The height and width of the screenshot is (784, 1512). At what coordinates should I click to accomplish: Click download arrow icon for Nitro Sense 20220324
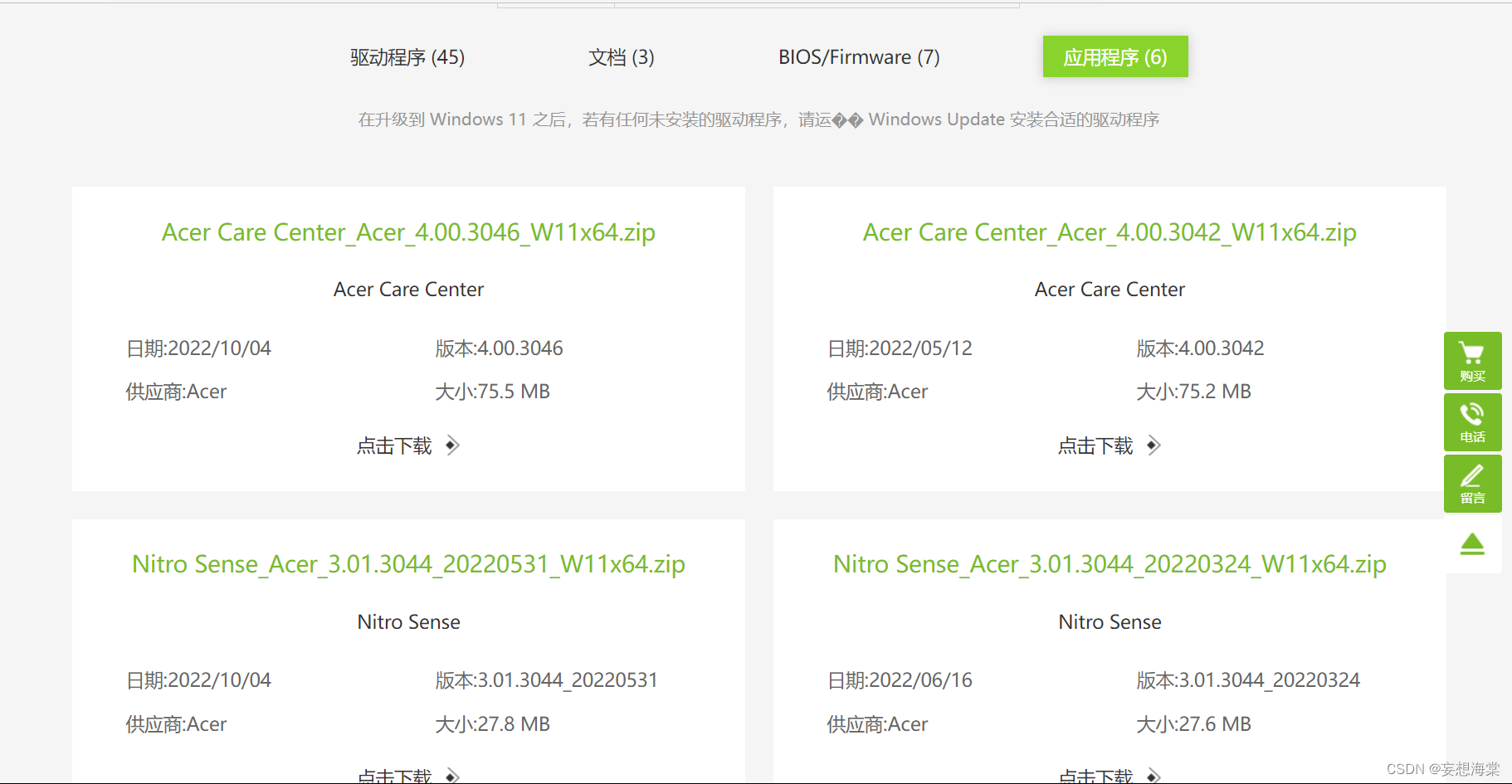1154,777
